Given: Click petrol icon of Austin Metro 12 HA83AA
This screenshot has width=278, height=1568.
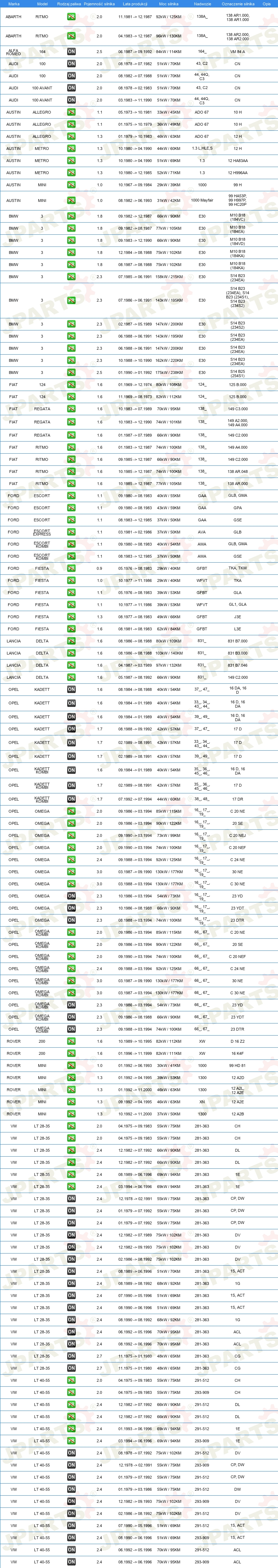Looking at the screenshot, I should coord(71,161).
